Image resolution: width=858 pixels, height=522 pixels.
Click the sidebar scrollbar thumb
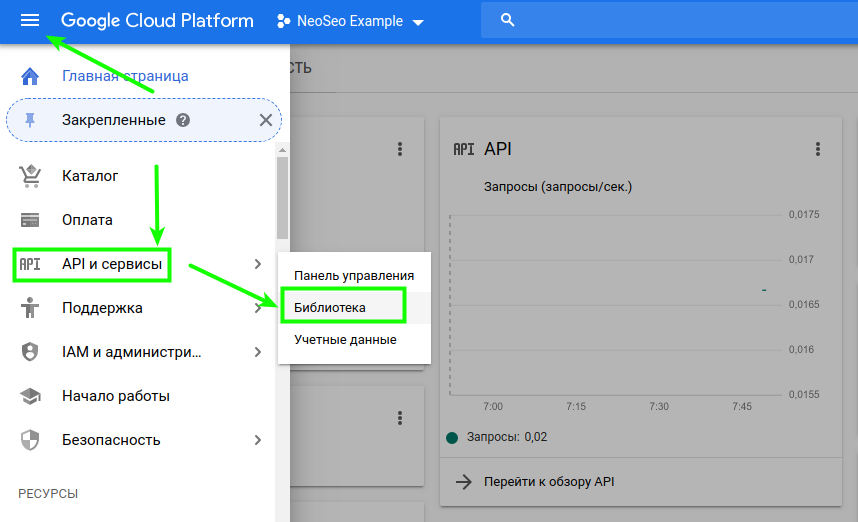pyautogui.click(x=282, y=198)
